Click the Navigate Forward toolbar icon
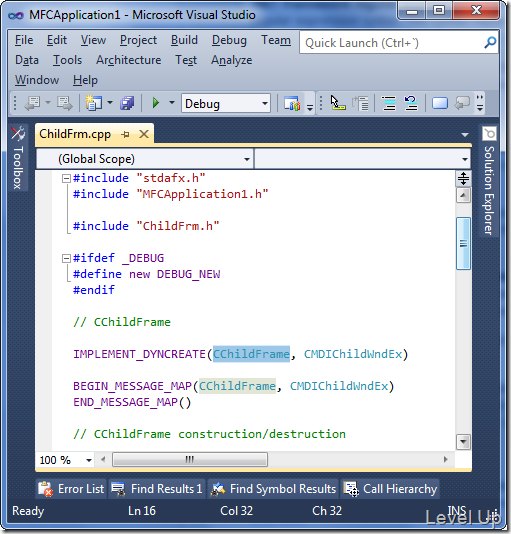Viewport: 511px width, 534px height. coord(64,103)
